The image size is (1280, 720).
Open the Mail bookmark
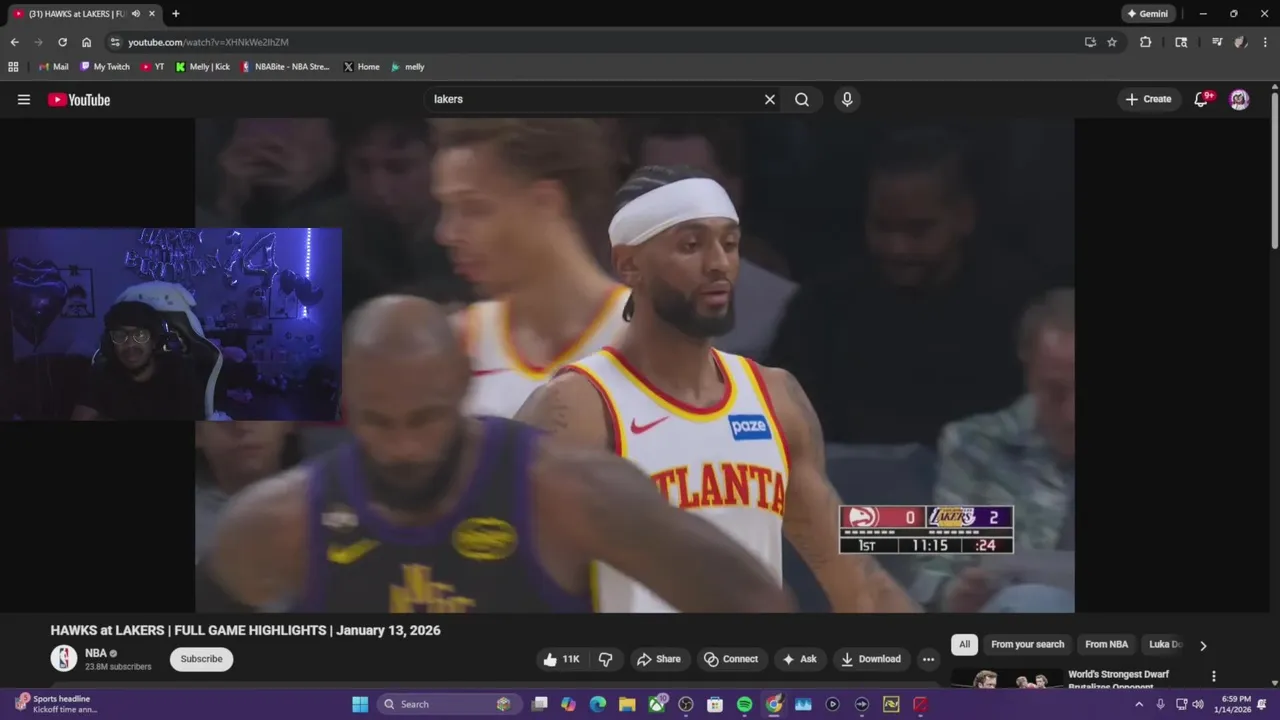[x=54, y=67]
